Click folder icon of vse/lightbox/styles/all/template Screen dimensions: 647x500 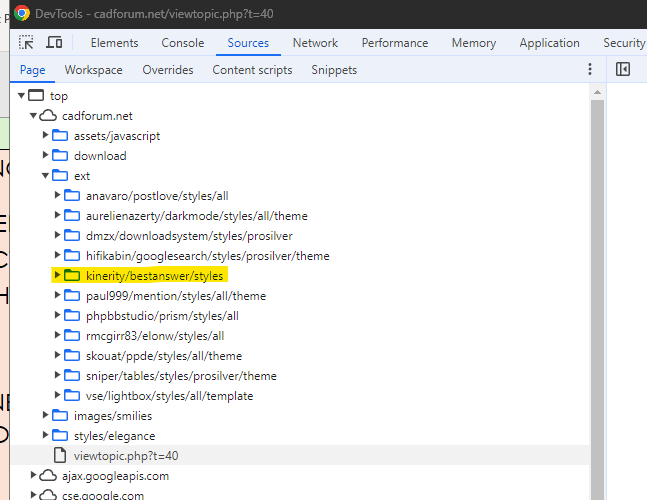coord(72,396)
